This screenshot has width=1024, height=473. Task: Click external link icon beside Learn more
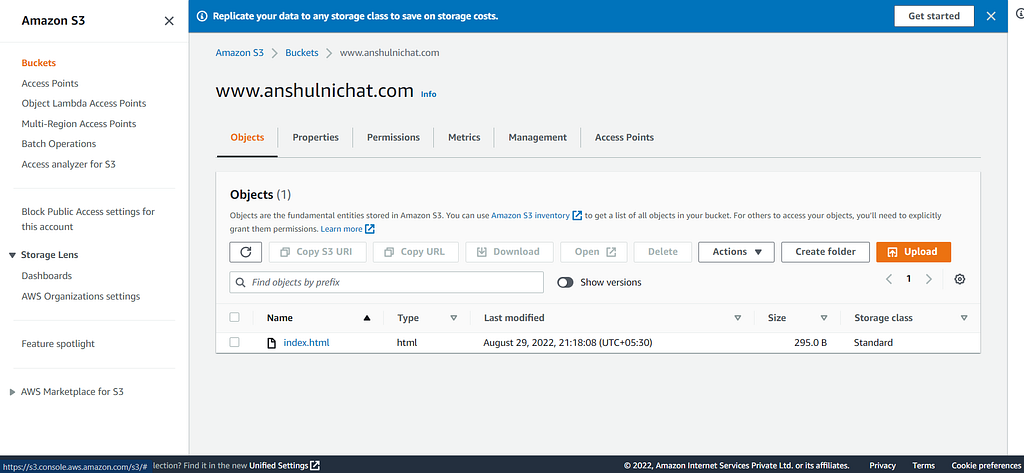point(370,229)
